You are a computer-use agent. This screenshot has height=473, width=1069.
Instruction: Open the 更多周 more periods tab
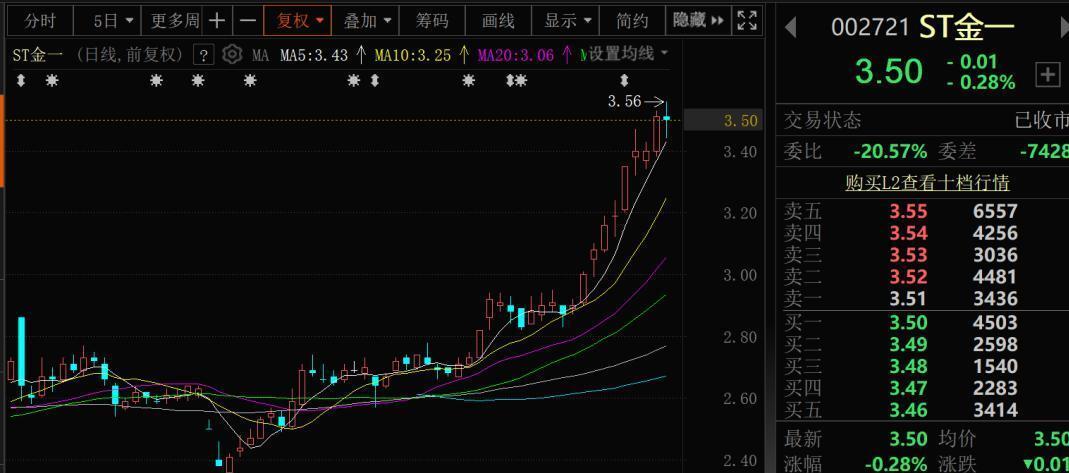click(x=174, y=20)
